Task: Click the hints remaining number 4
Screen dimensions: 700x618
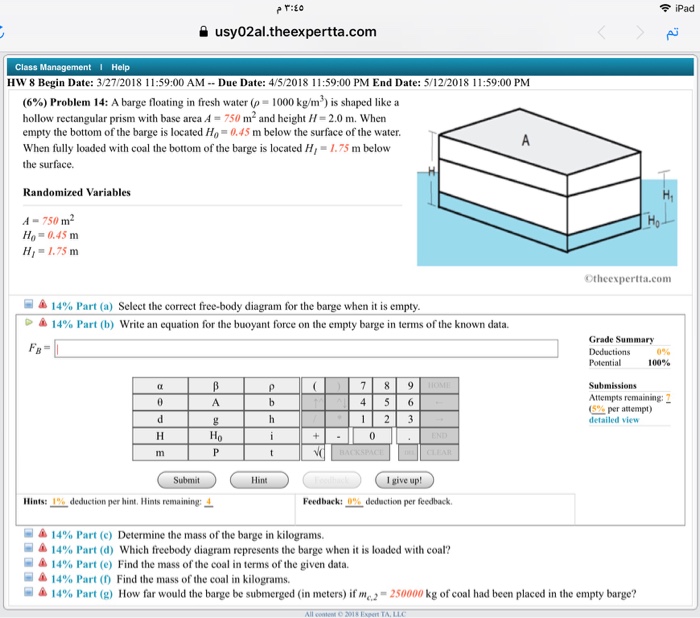Action: coord(208,501)
